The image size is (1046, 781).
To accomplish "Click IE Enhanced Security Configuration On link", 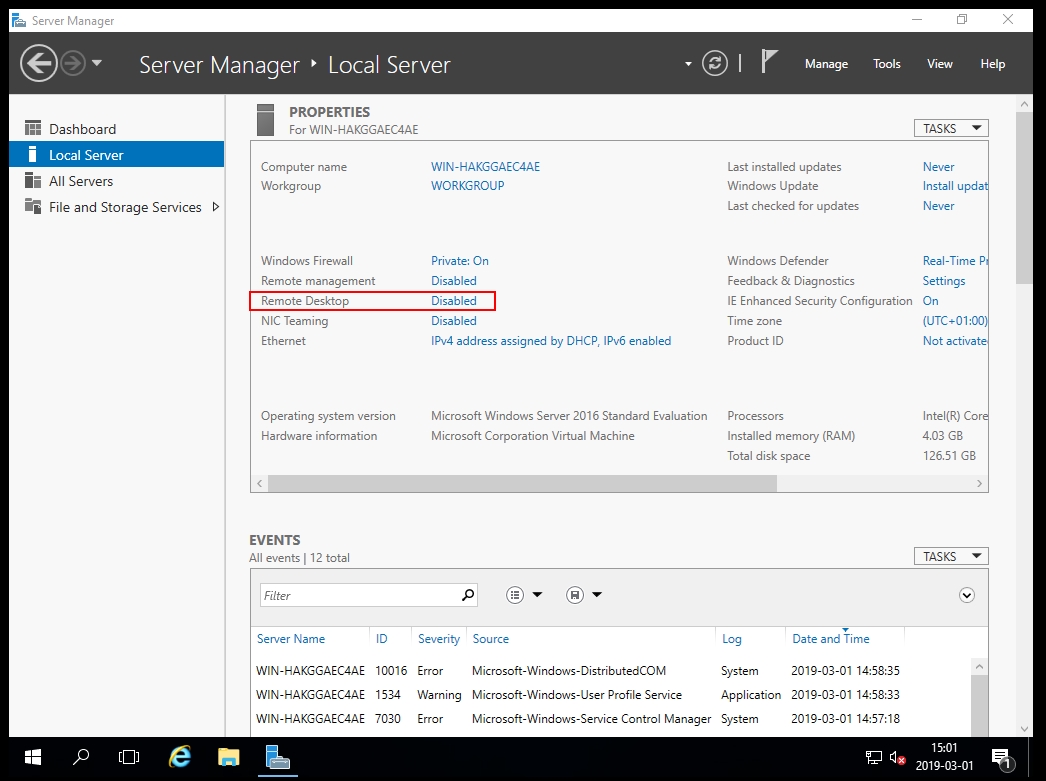I will click(930, 301).
